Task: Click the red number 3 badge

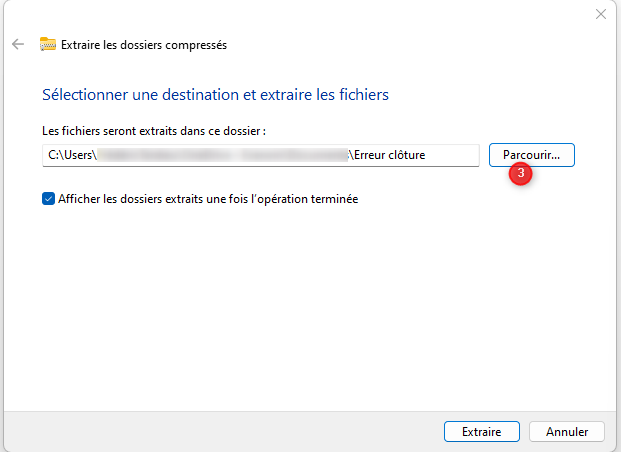Action: 520,173
